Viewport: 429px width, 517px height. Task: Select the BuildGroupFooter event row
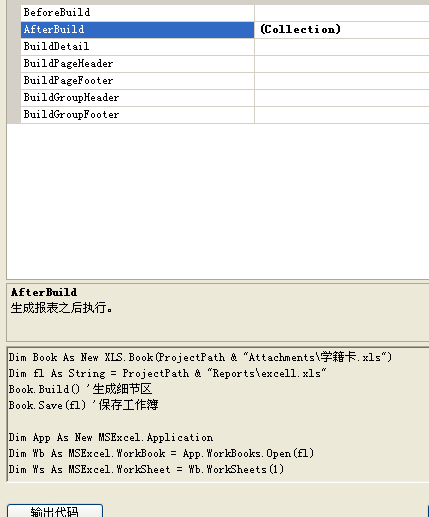pyautogui.click(x=137, y=115)
